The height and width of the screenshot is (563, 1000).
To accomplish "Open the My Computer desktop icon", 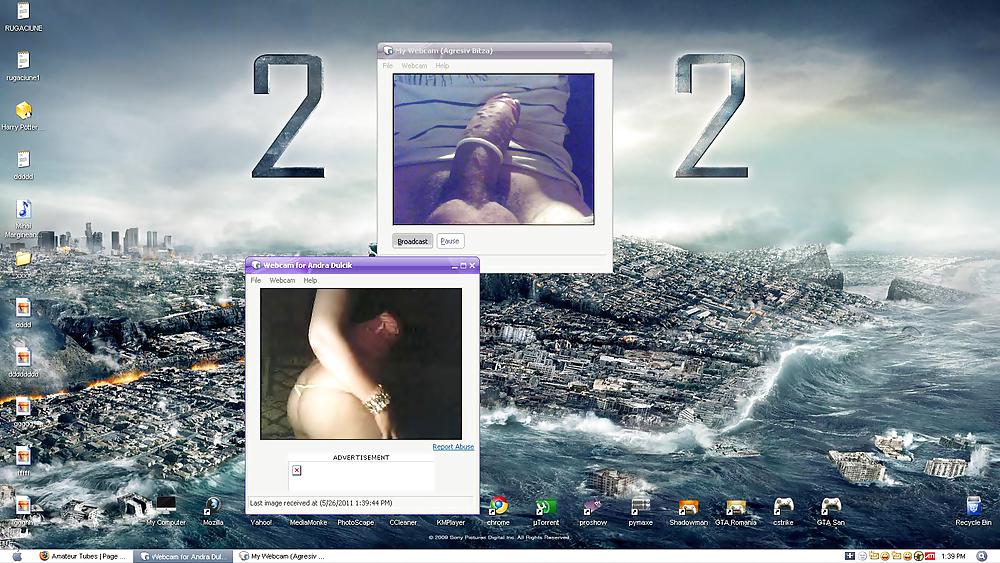I will click(x=166, y=506).
